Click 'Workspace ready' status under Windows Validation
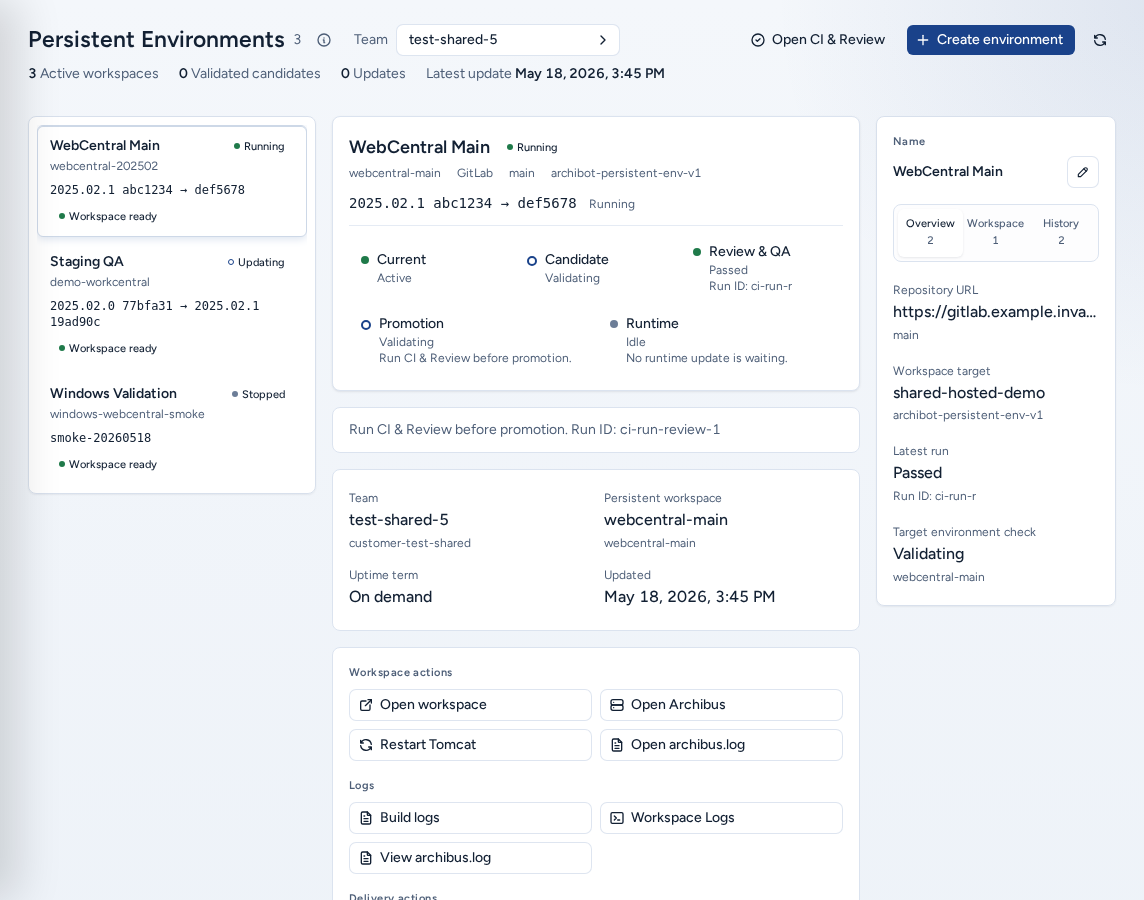The height and width of the screenshot is (900, 1144). (108, 465)
